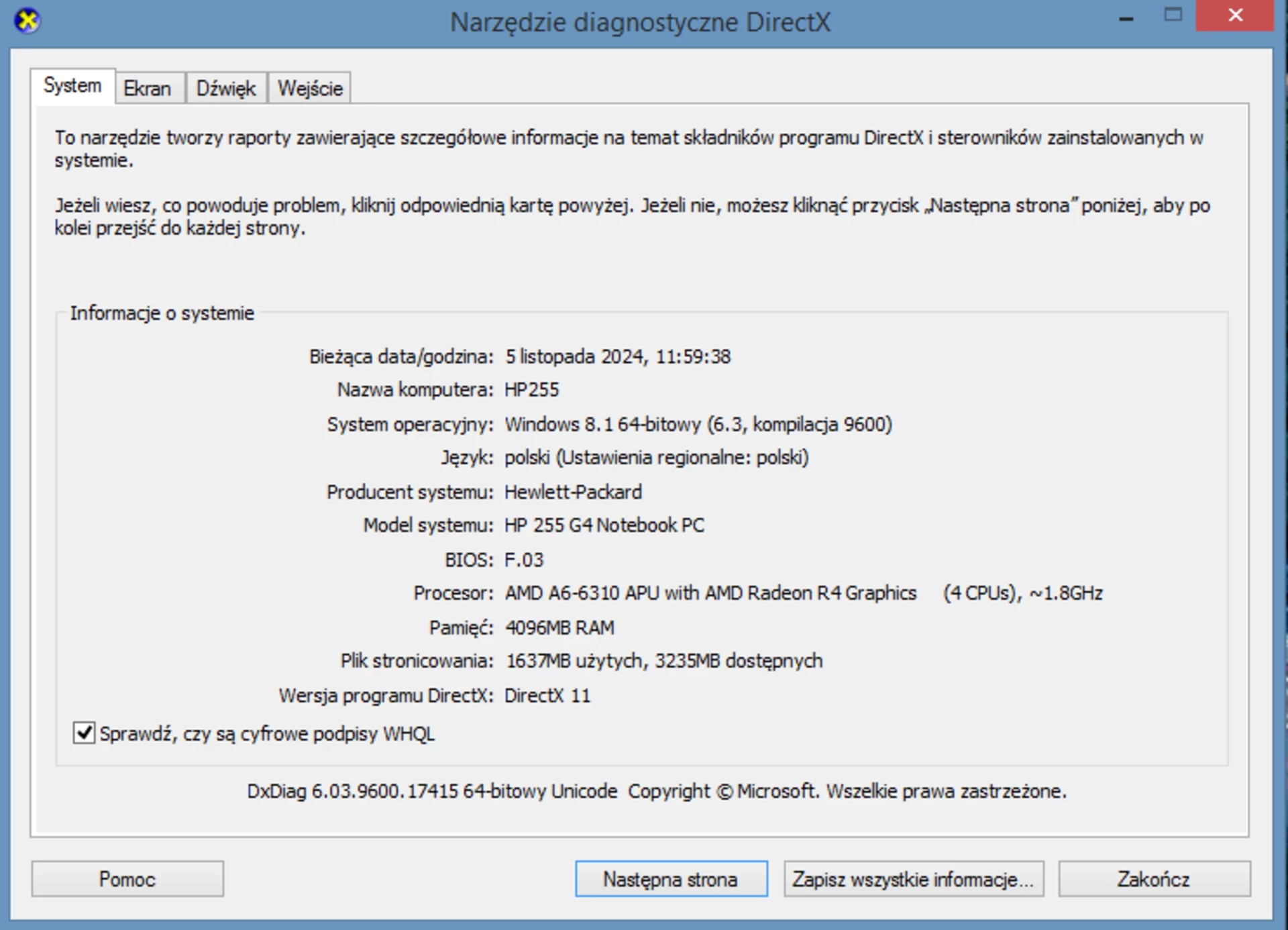Screen dimensions: 1288x930
Task: Select the System tab
Action: click(72, 86)
